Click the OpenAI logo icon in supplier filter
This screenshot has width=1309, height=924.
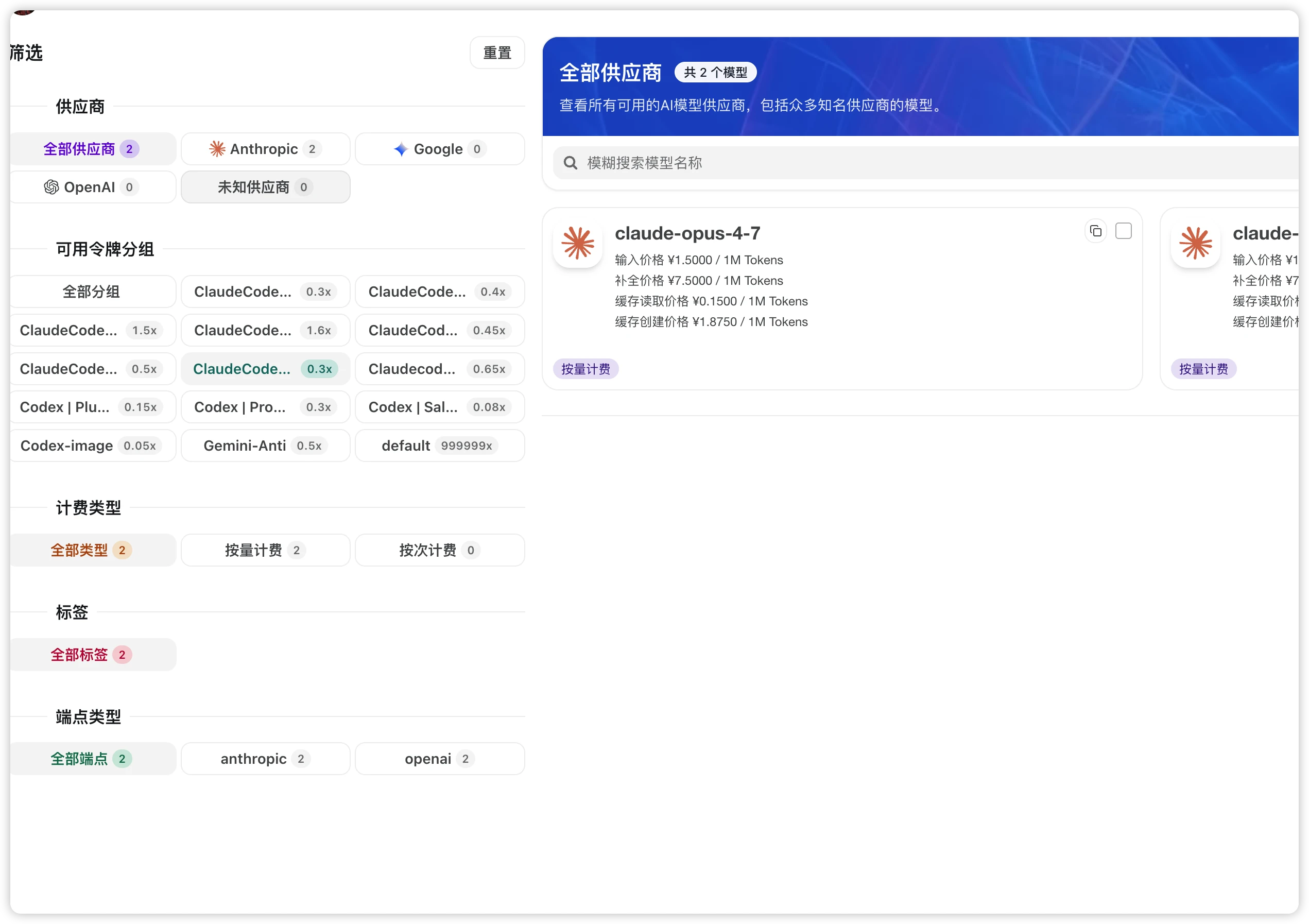click(x=51, y=187)
